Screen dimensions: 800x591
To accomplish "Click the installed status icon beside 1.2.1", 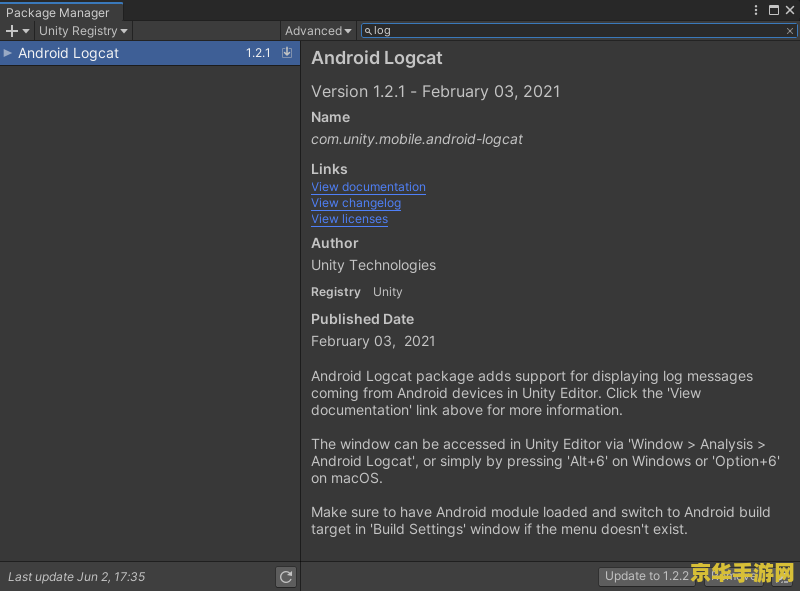I will coord(287,52).
